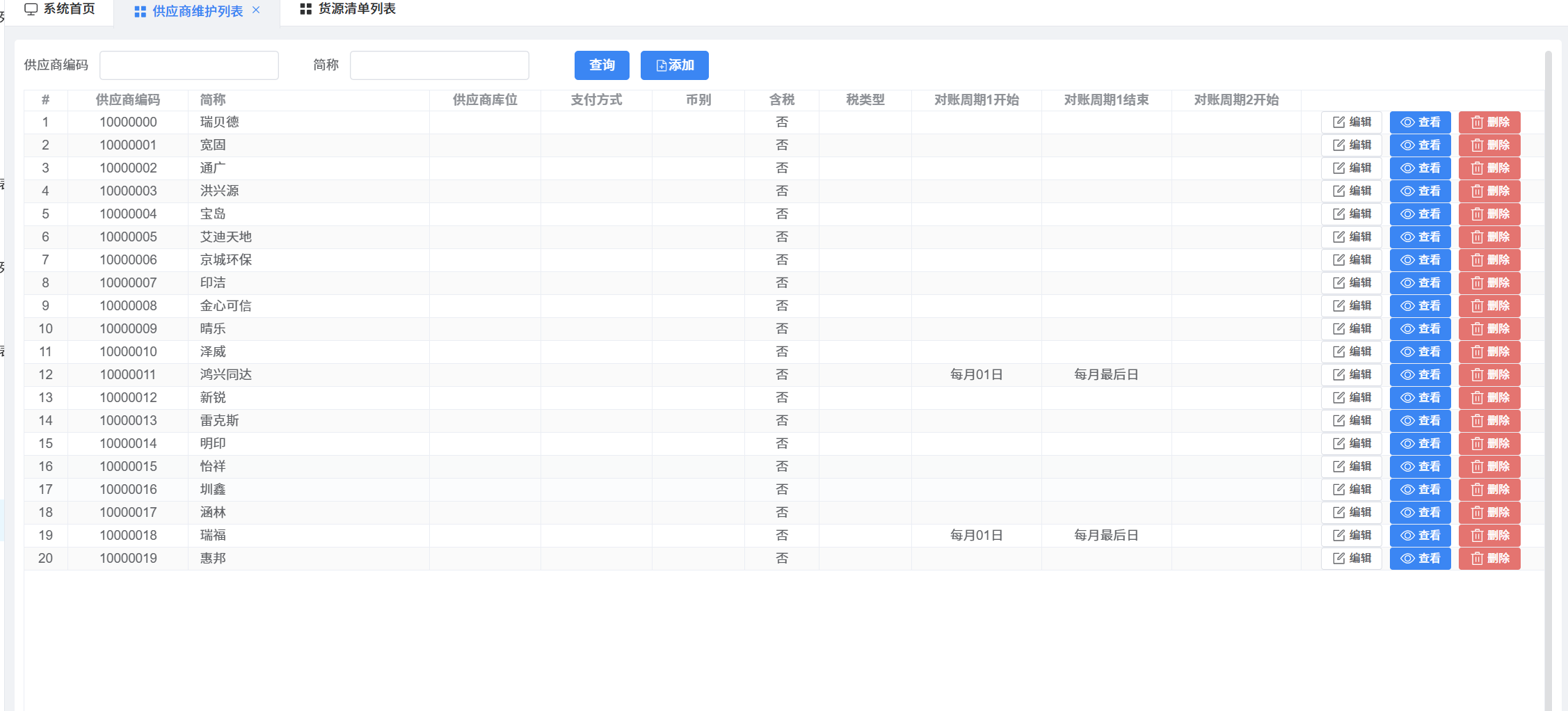Edit the 惠邦 supplier record

click(x=1351, y=559)
